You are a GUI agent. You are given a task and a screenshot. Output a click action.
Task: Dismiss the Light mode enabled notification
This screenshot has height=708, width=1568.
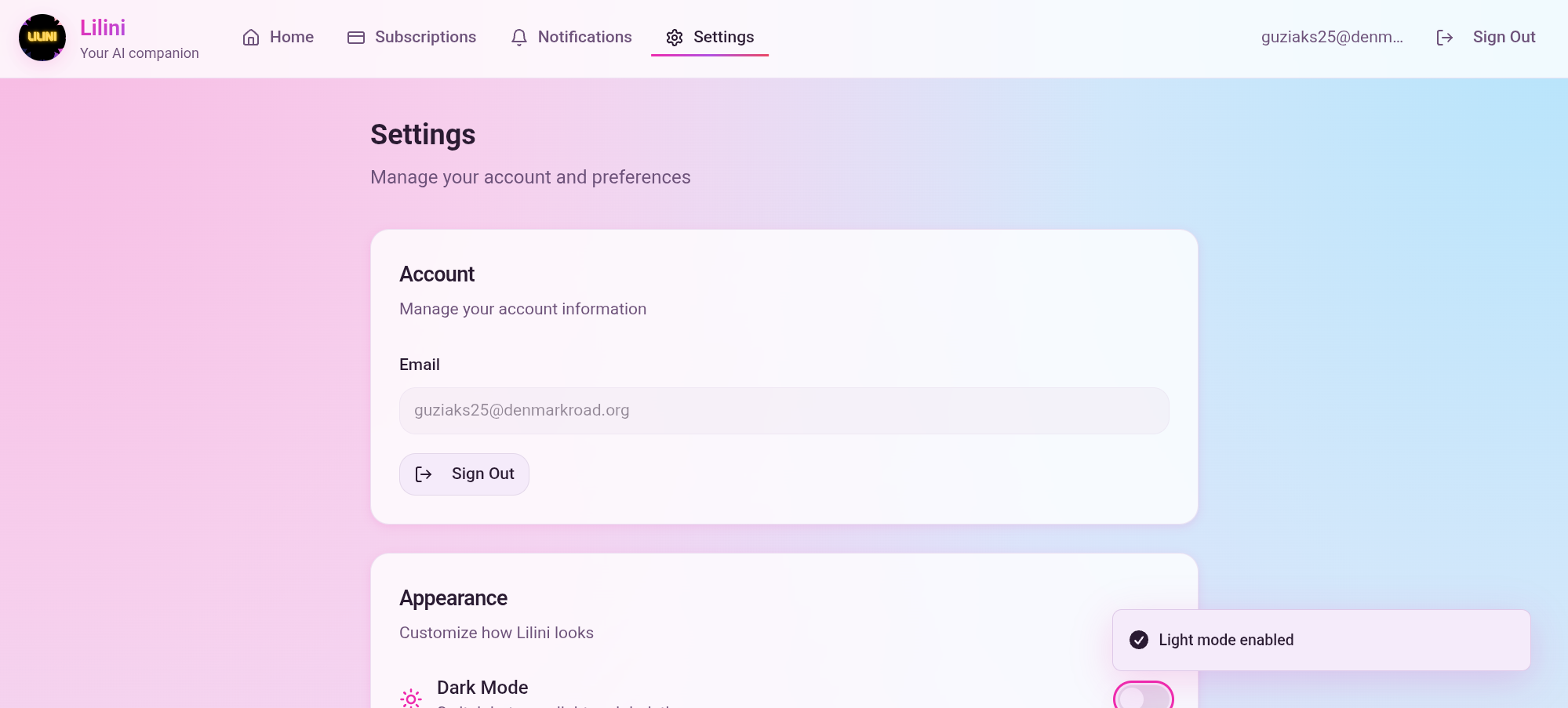1320,640
